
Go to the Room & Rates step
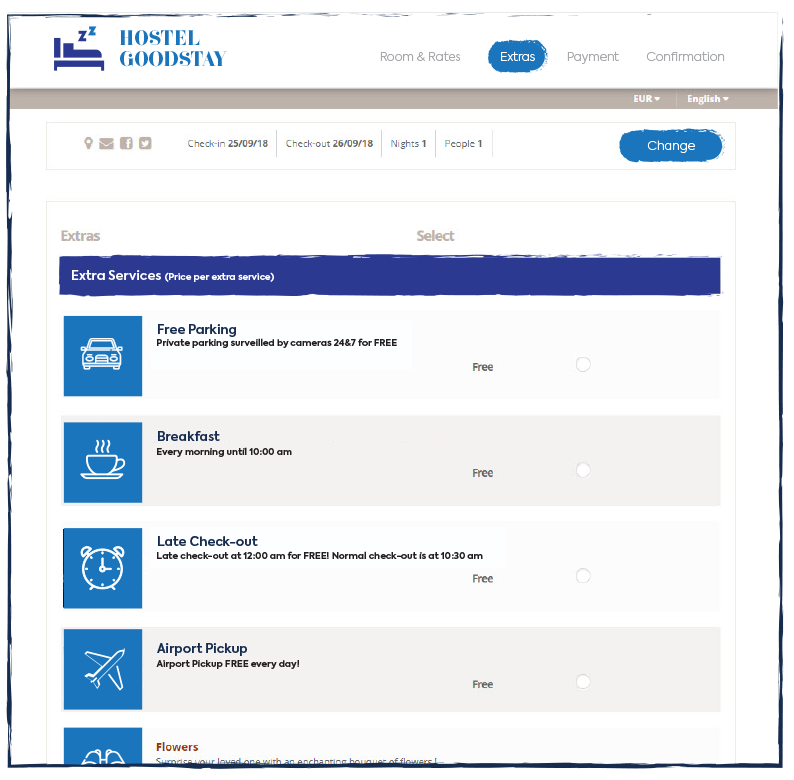click(x=420, y=57)
